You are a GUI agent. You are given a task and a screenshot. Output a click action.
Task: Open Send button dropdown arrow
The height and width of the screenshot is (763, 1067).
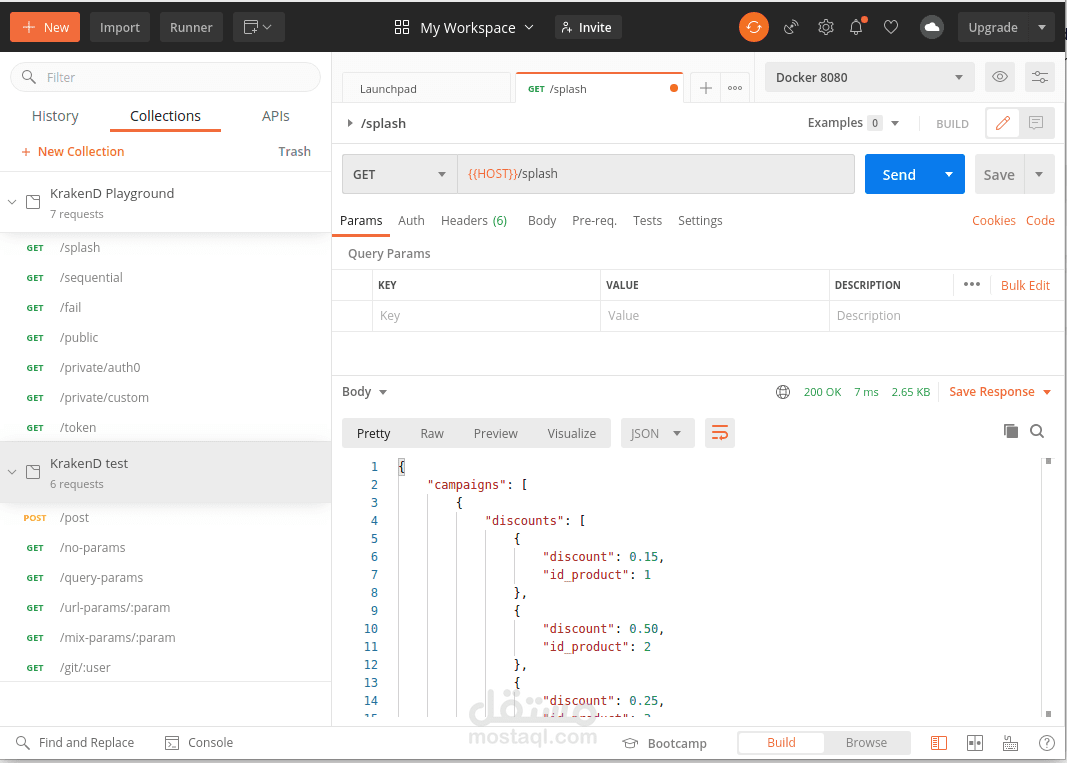(949, 174)
